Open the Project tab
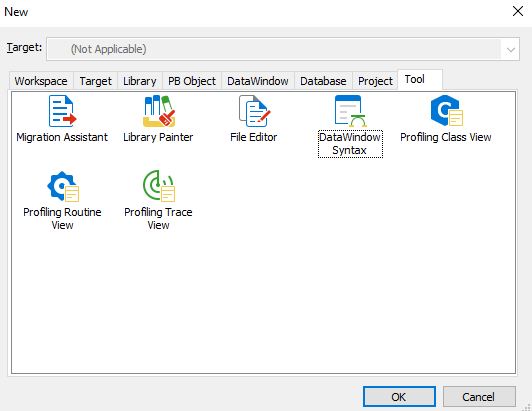The image size is (532, 411). click(x=375, y=81)
